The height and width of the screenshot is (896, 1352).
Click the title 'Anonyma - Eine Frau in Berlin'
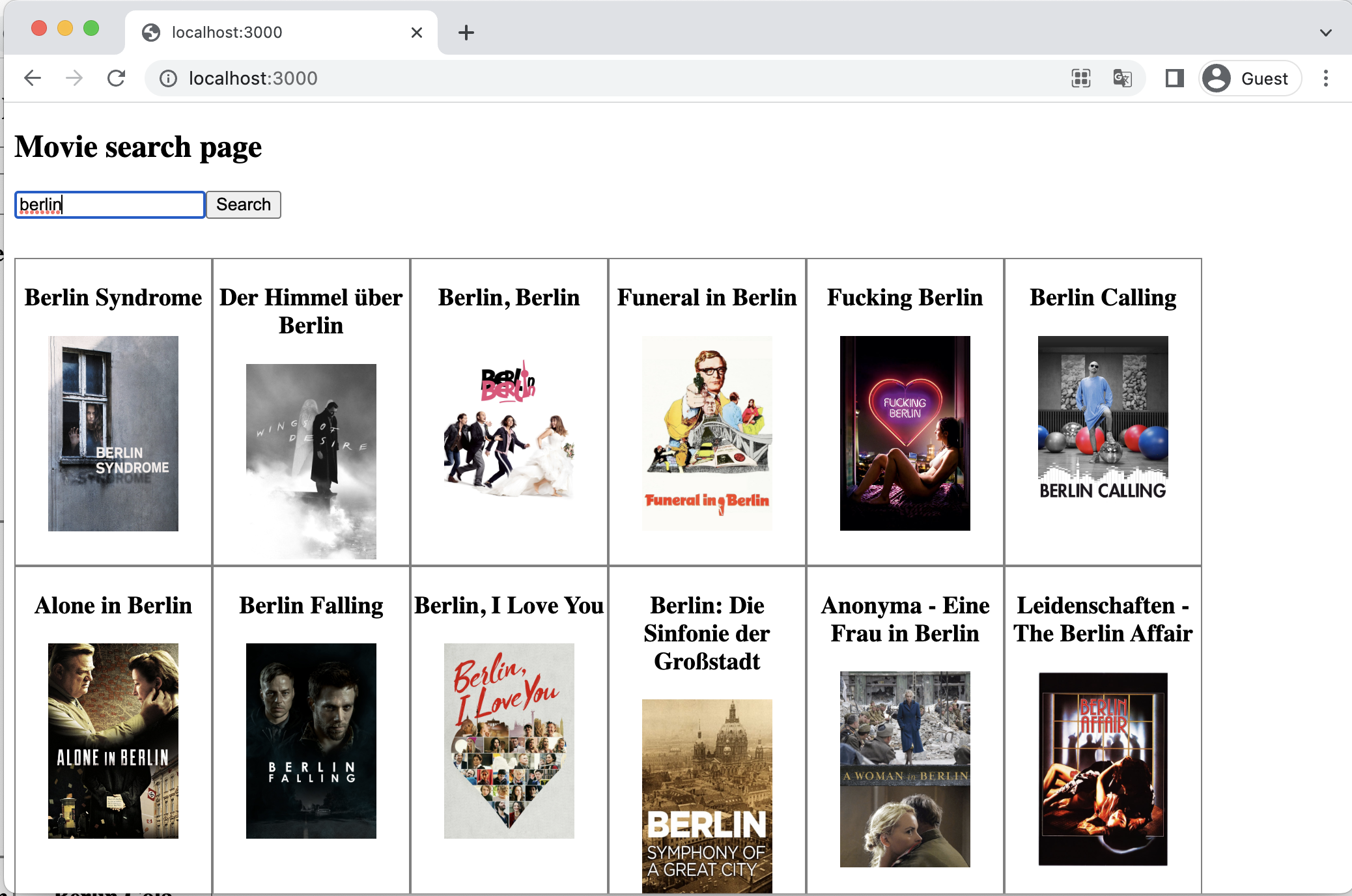point(905,619)
